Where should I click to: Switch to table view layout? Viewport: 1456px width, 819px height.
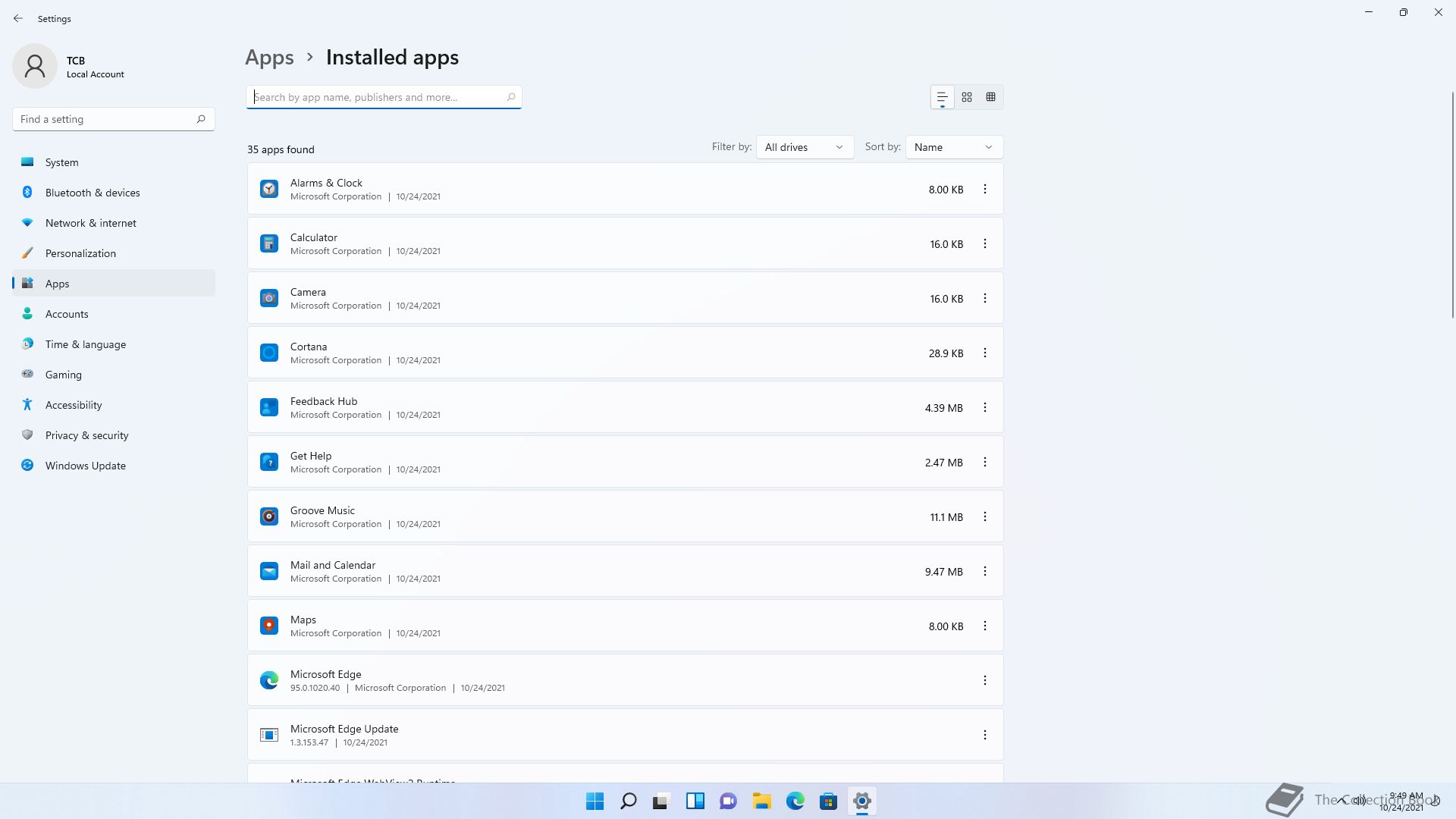tap(990, 97)
